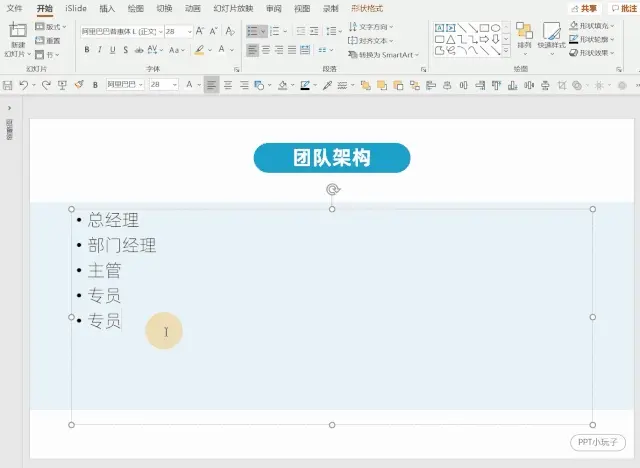640x468 pixels.
Task: Clear all text formatting with eraser A icon
Action: click(230, 31)
